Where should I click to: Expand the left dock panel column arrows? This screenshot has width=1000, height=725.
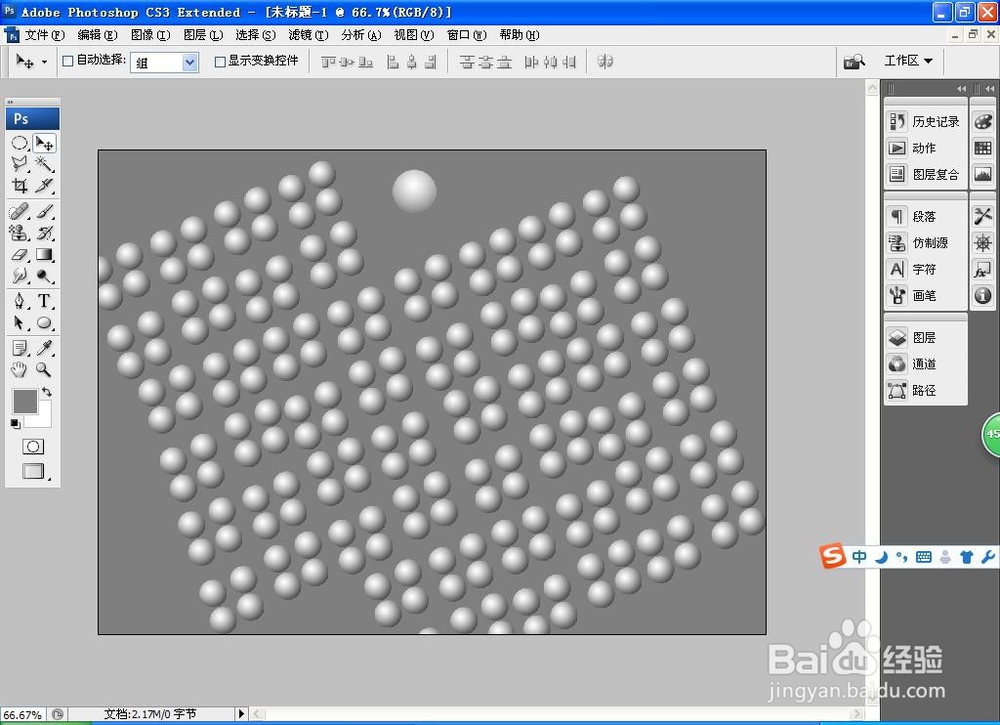961,89
